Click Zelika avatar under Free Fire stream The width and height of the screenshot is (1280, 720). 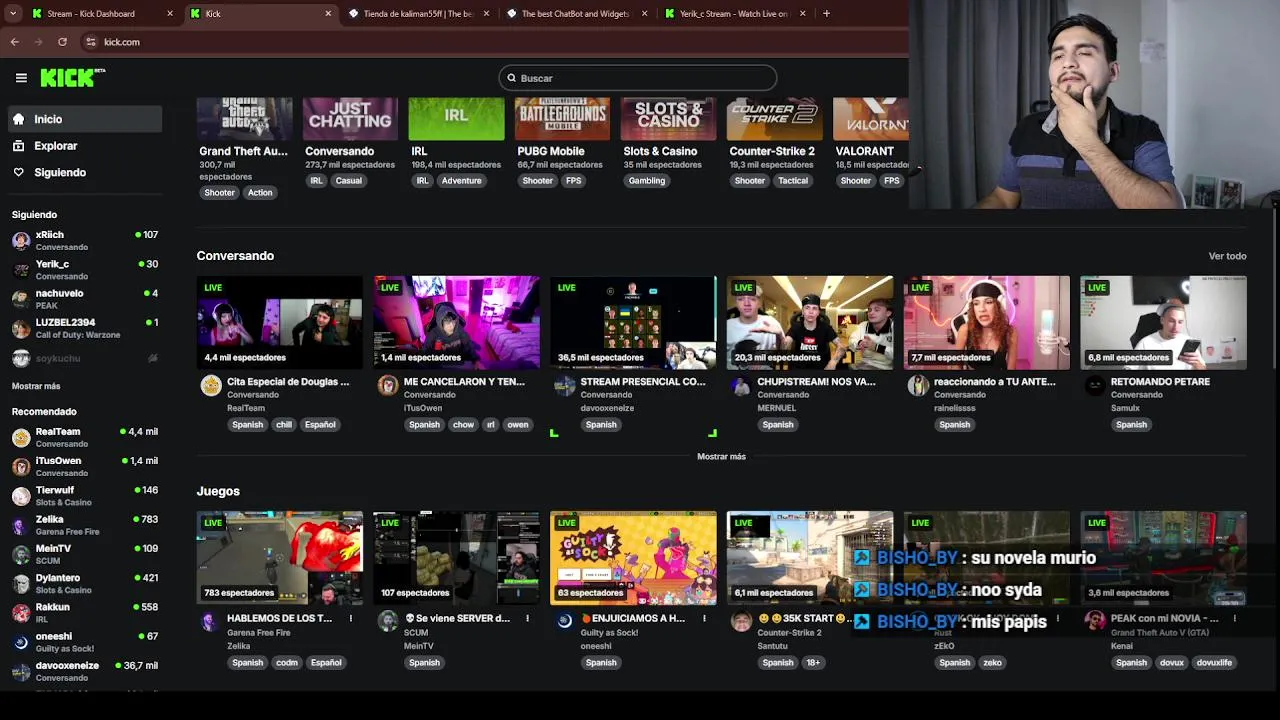tap(209, 622)
